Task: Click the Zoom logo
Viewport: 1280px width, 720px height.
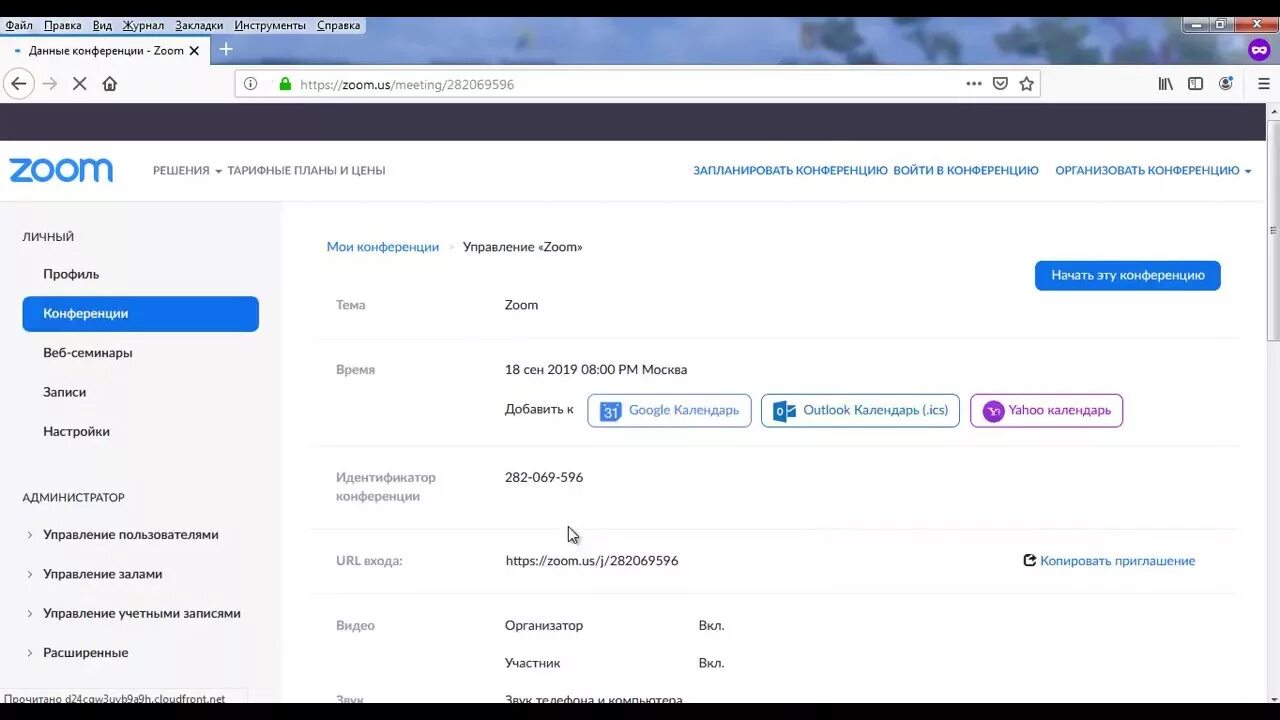Action: tap(61, 170)
